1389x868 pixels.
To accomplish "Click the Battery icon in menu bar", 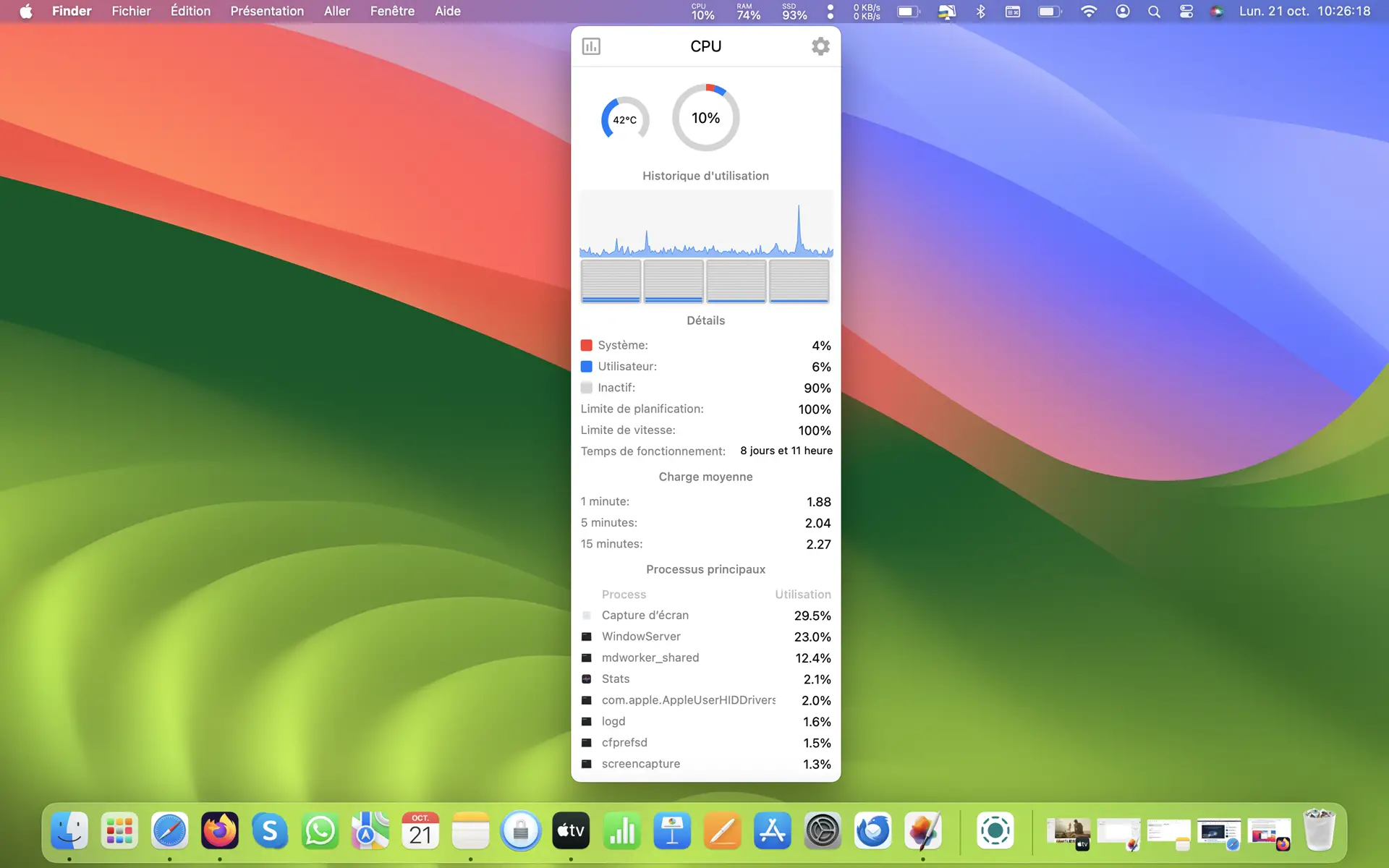I will 1050,11.
